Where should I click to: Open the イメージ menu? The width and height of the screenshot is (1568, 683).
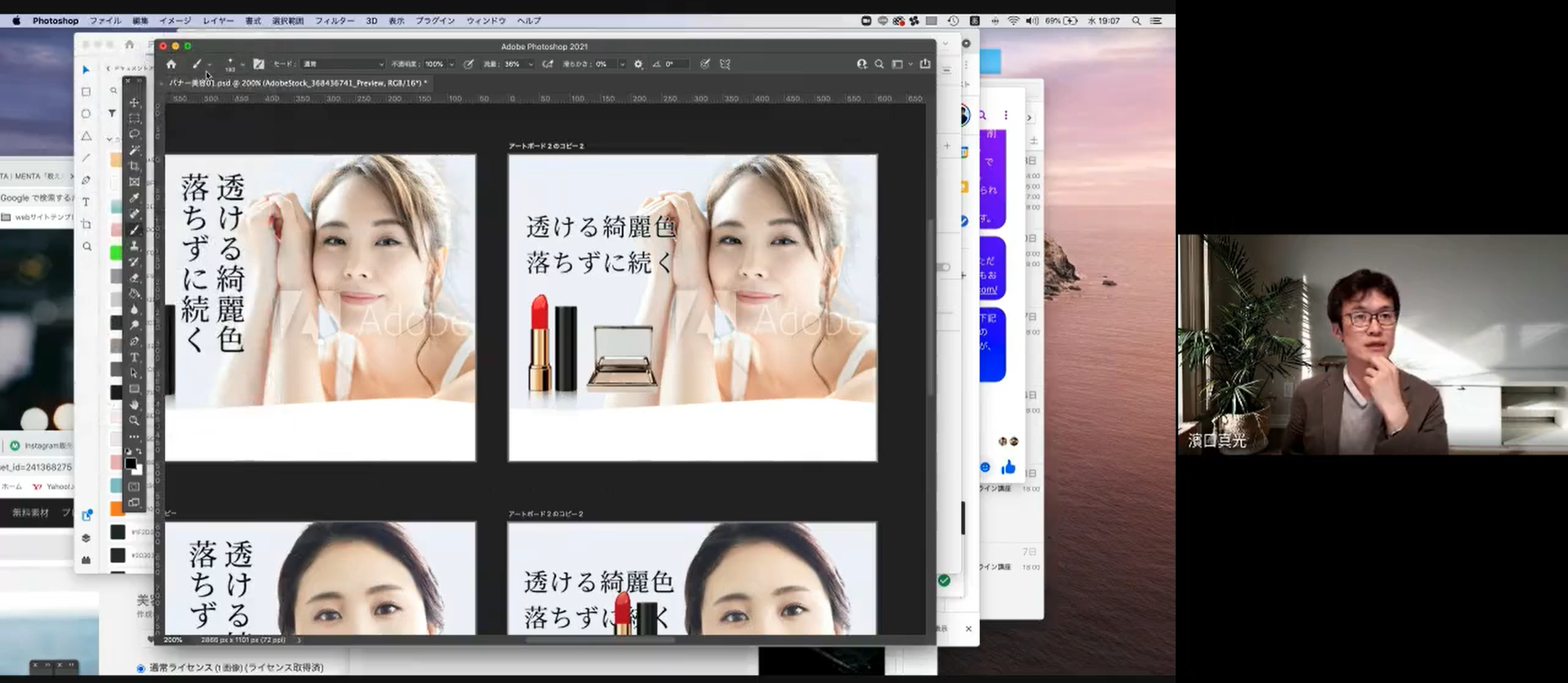175,21
